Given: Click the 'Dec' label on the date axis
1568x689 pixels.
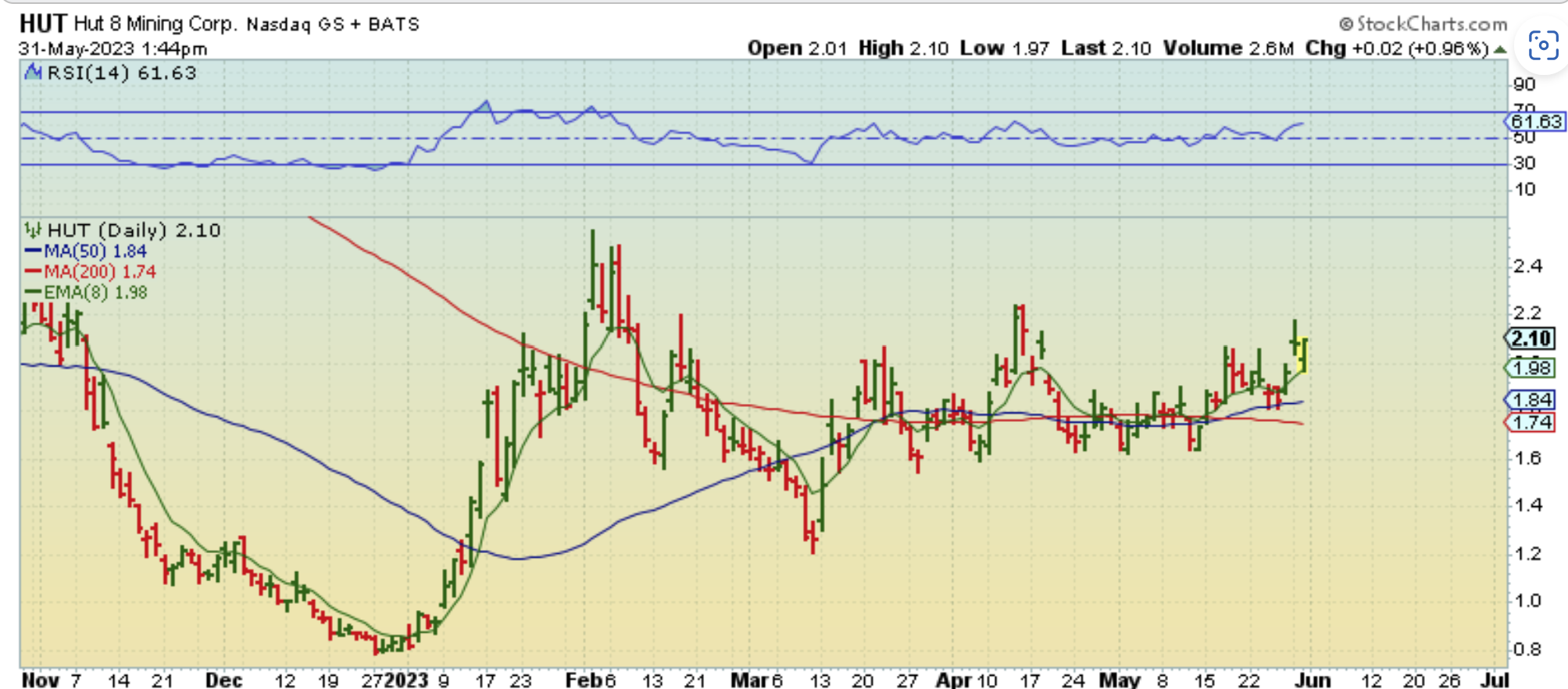Looking at the screenshot, I should tap(223, 680).
